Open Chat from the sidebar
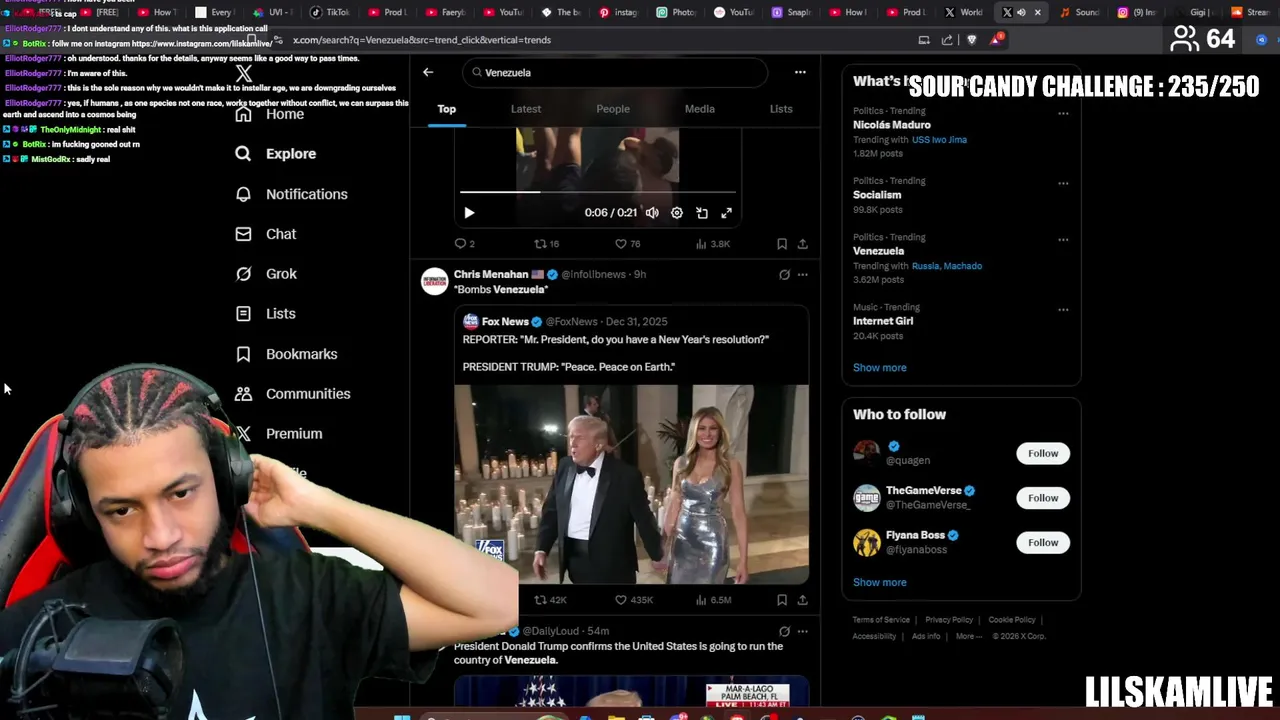 (x=265, y=234)
